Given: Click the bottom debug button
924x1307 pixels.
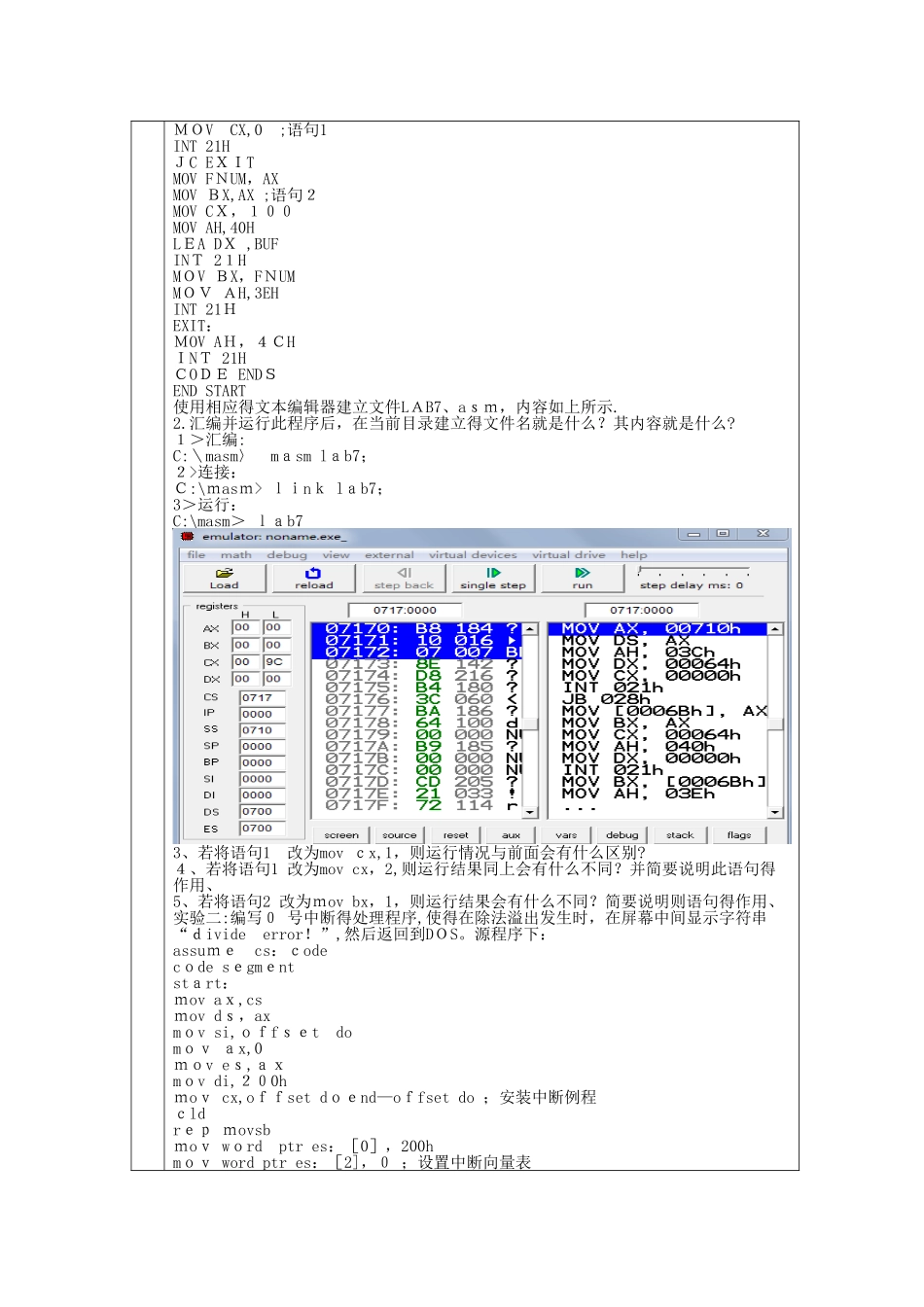Looking at the screenshot, I should point(622,834).
